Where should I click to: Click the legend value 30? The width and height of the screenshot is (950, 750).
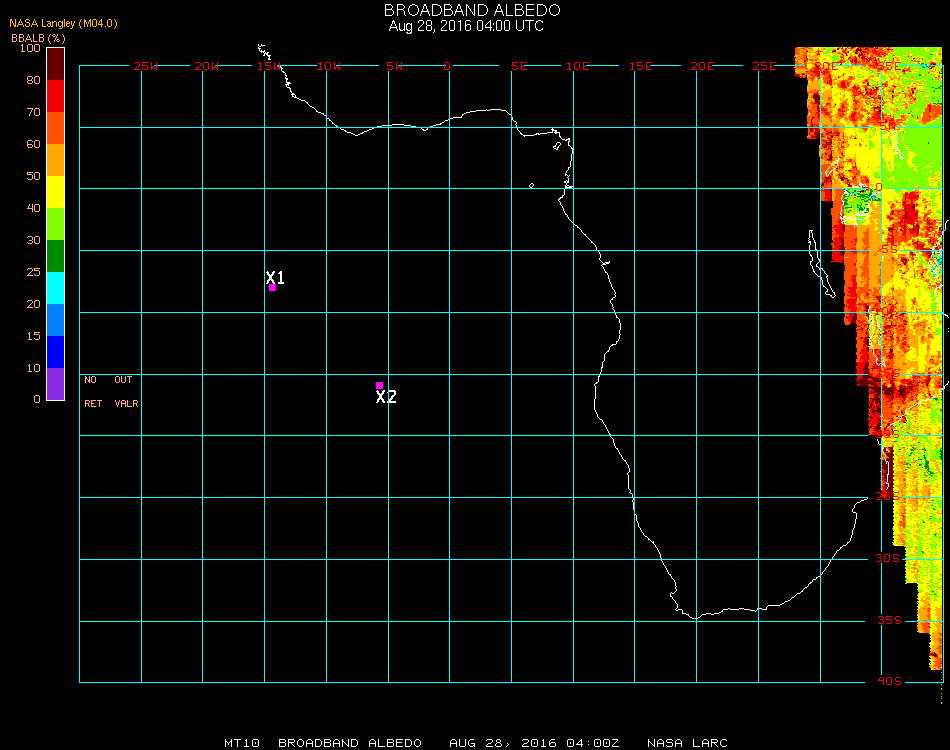point(33,241)
